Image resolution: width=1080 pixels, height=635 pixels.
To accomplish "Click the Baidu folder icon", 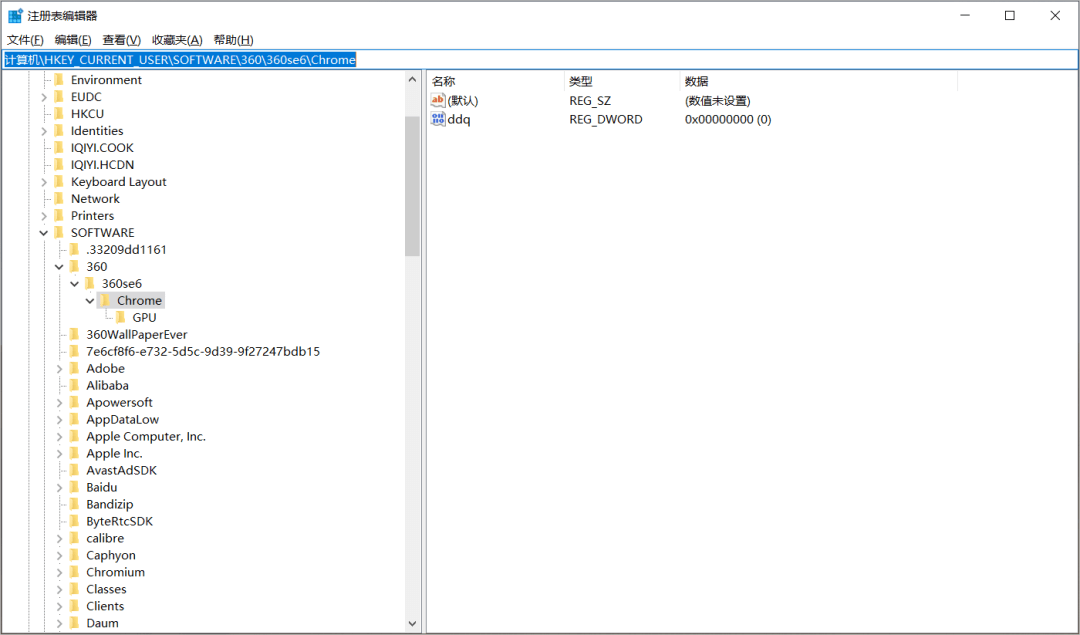I will pos(74,488).
